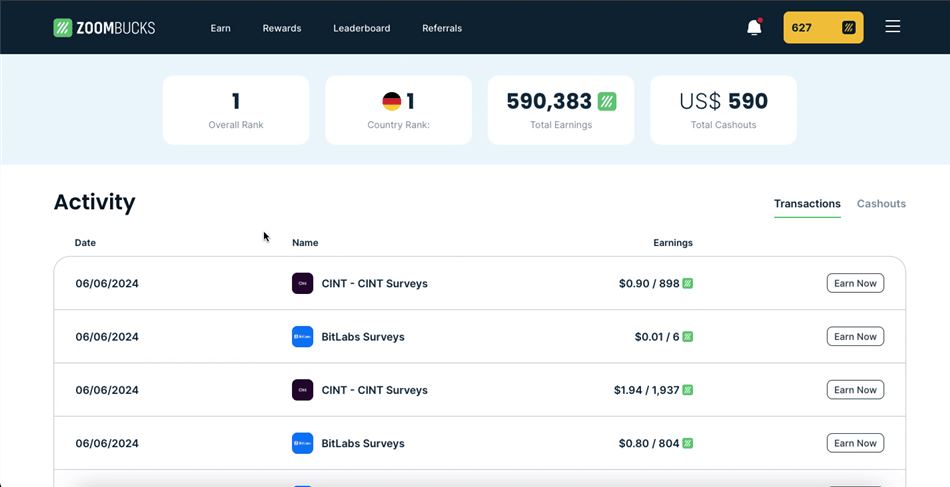Open the Rewards page
Viewport: 950px width, 487px height.
pyautogui.click(x=282, y=28)
